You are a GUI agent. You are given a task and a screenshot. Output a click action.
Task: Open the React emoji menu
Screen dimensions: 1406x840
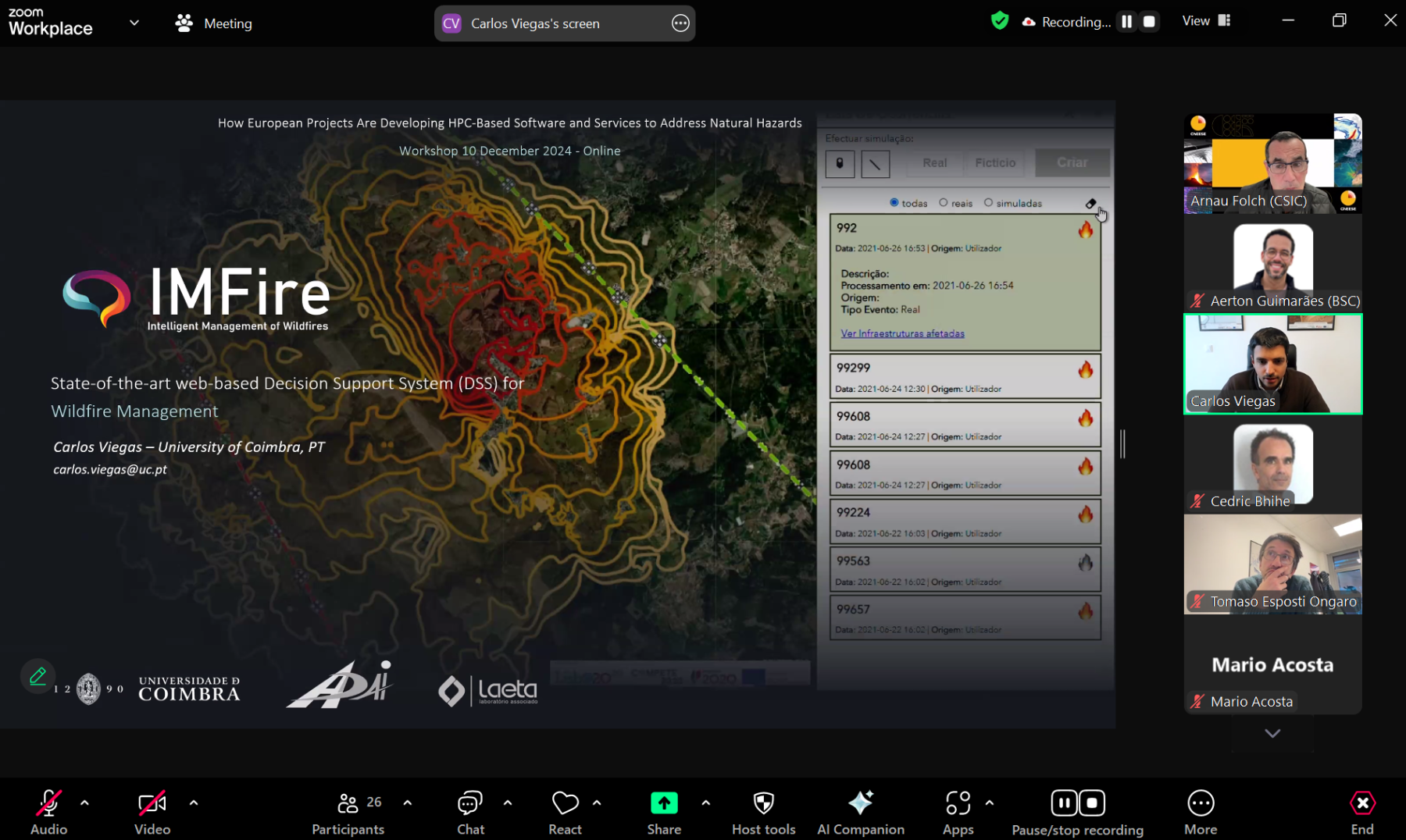point(565,811)
